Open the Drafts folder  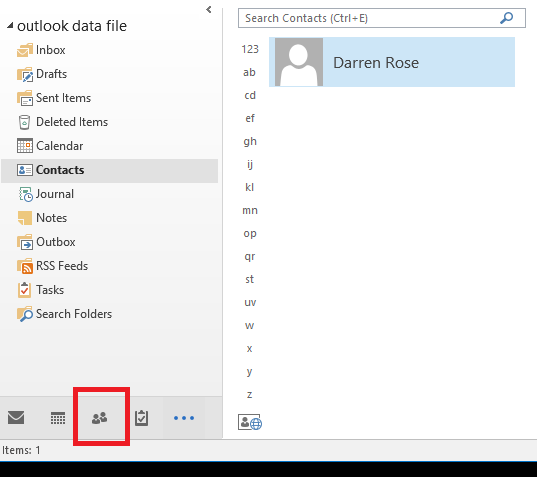pyautogui.click(x=42, y=74)
